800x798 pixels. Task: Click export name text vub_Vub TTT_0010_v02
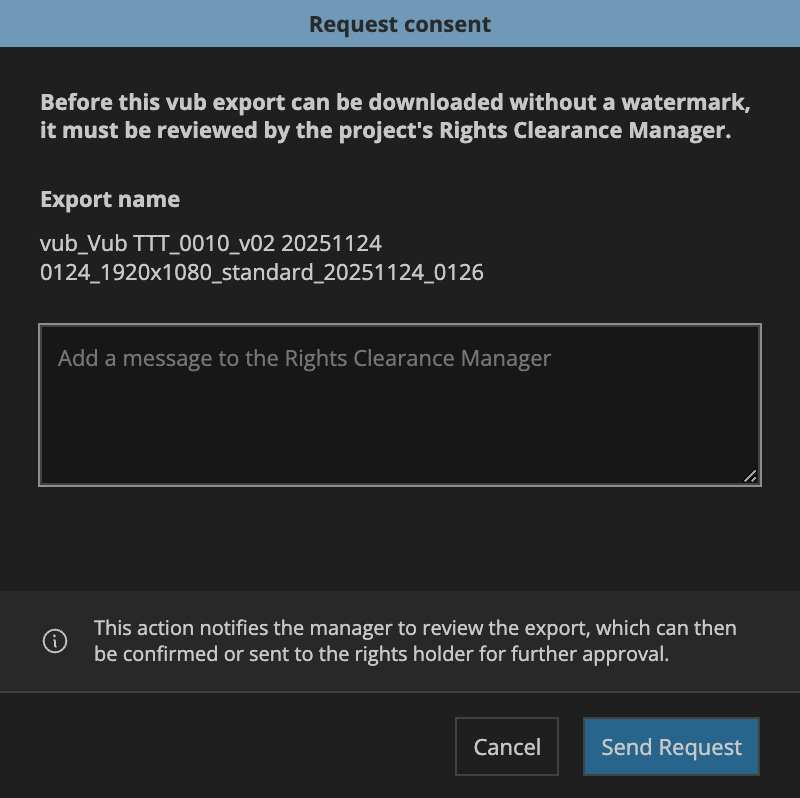click(x=158, y=243)
